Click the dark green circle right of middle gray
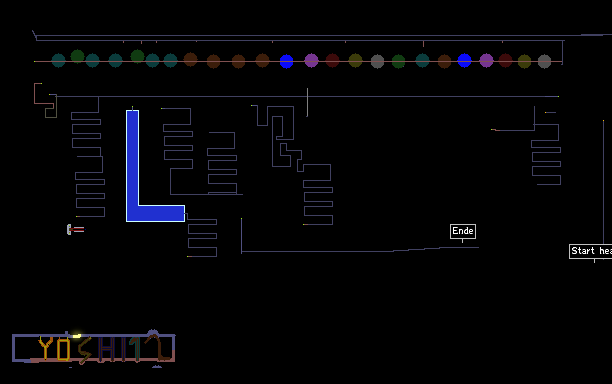The image size is (612, 384). tap(398, 61)
